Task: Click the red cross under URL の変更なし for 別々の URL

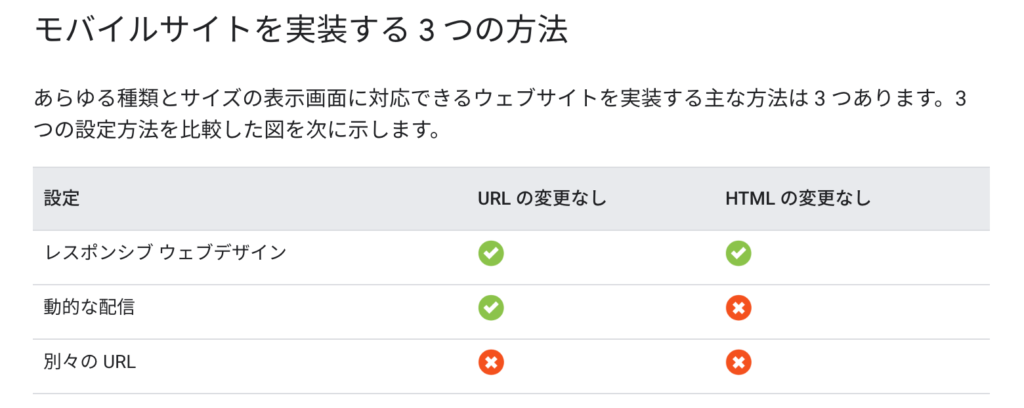Action: (490, 362)
